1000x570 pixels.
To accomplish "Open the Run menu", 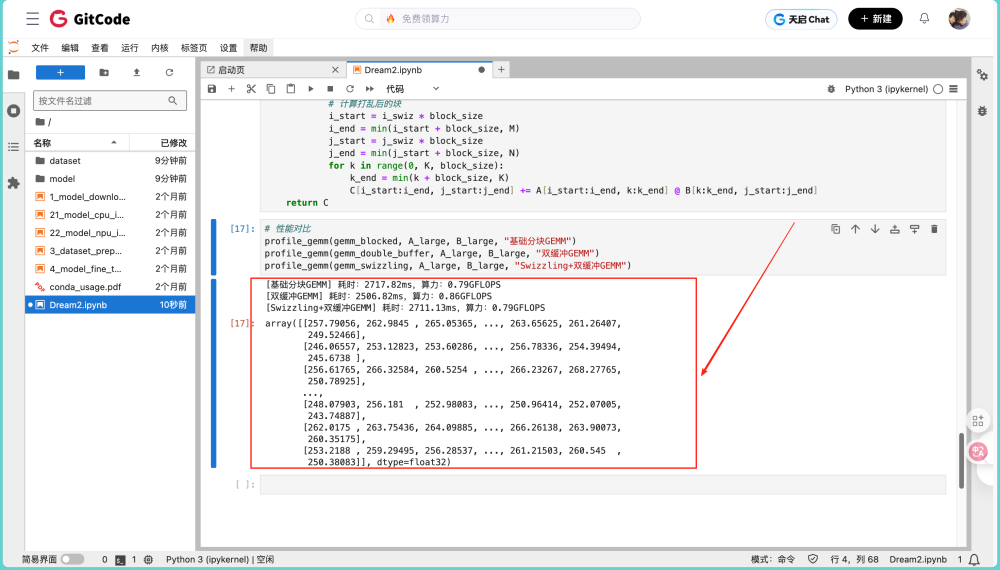I will 130,48.
